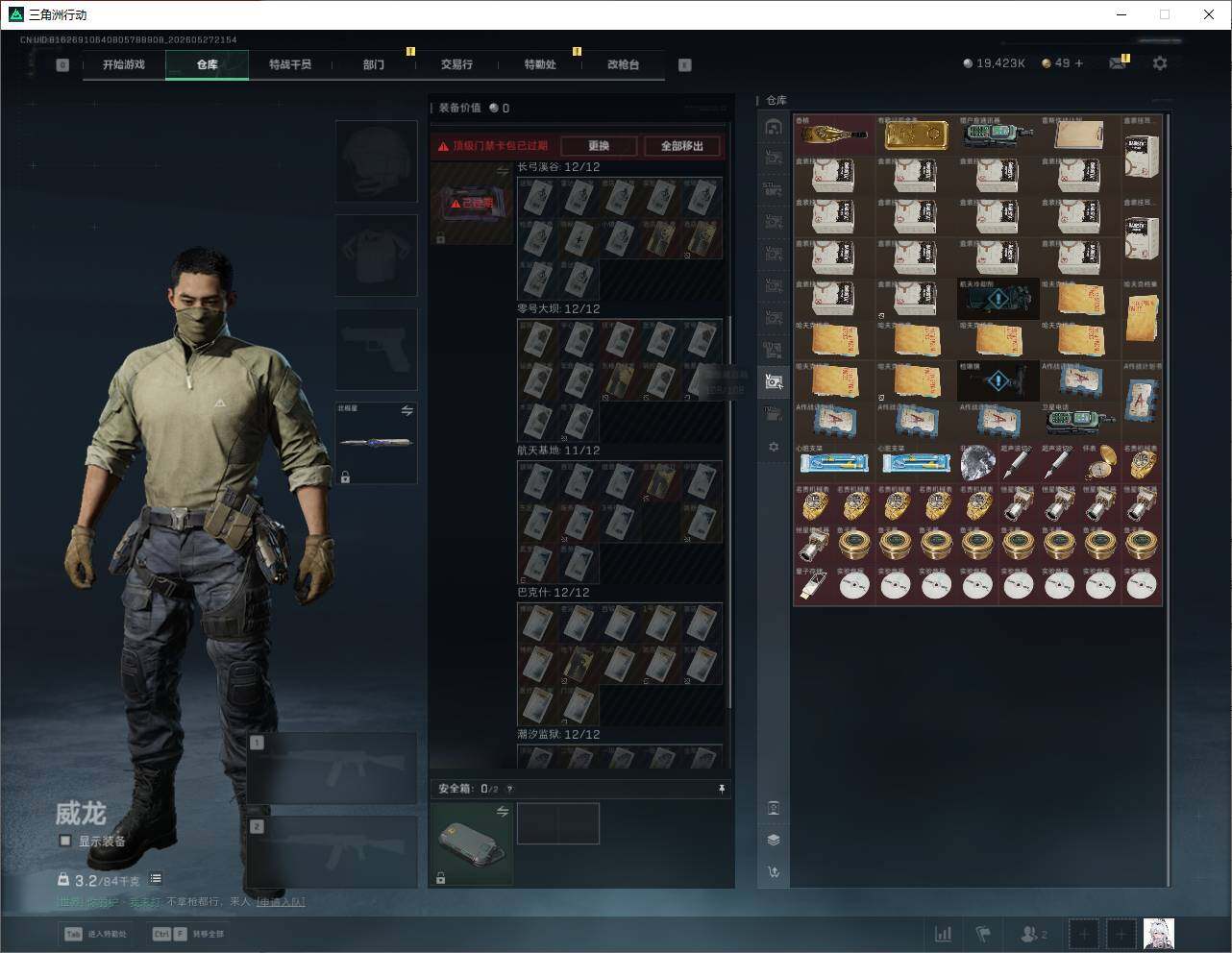Swap the expired keycard pack

click(503, 170)
